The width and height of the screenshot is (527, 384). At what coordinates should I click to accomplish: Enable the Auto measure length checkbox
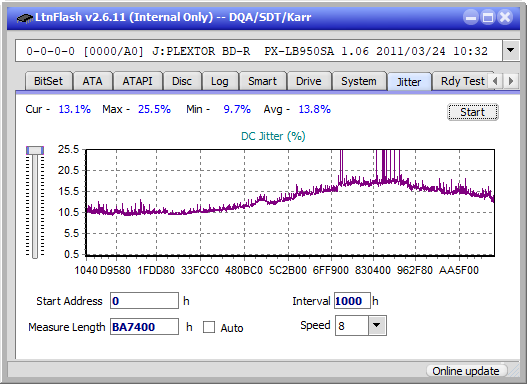point(209,327)
